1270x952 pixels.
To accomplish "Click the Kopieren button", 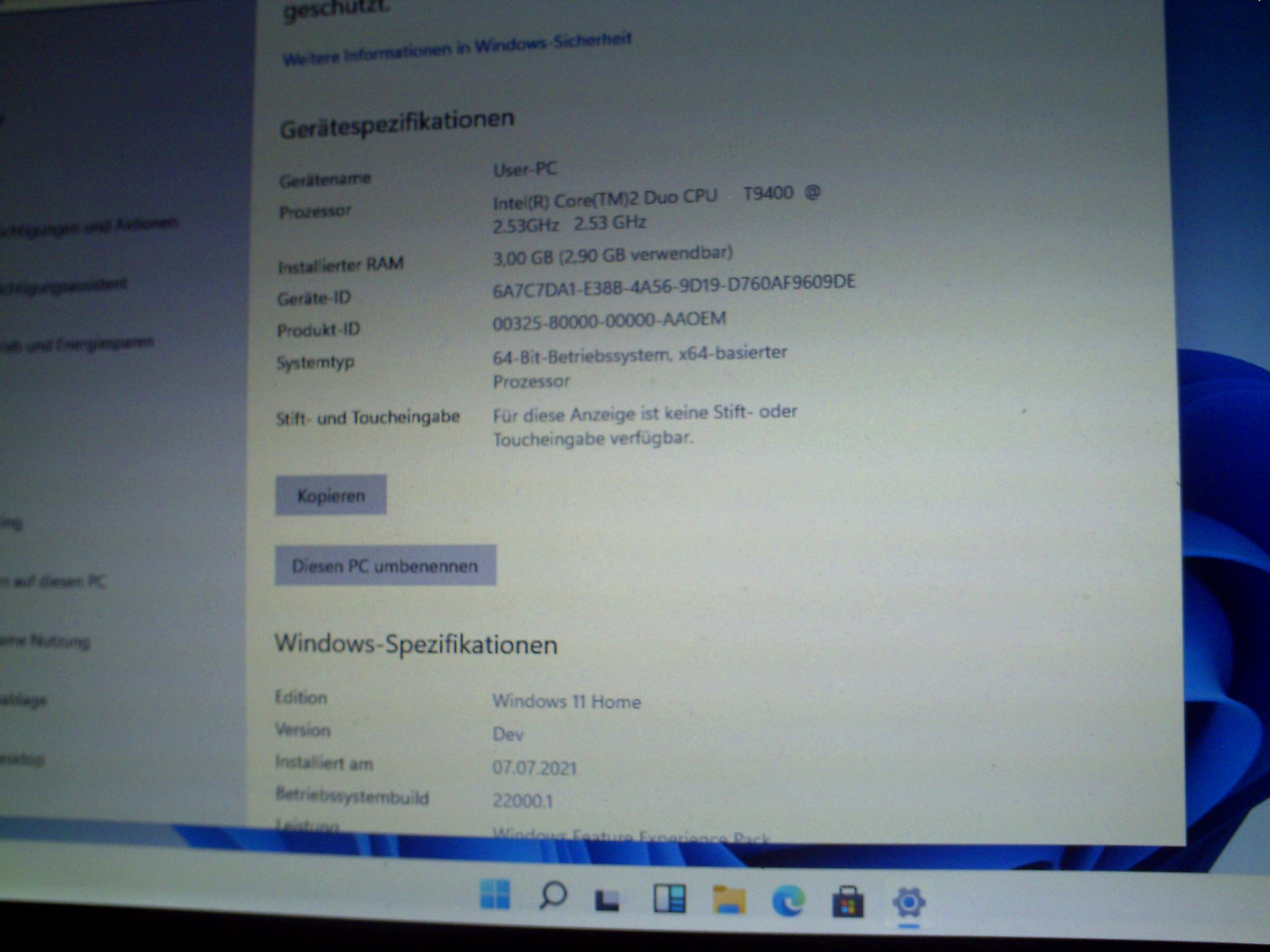I will (x=331, y=495).
